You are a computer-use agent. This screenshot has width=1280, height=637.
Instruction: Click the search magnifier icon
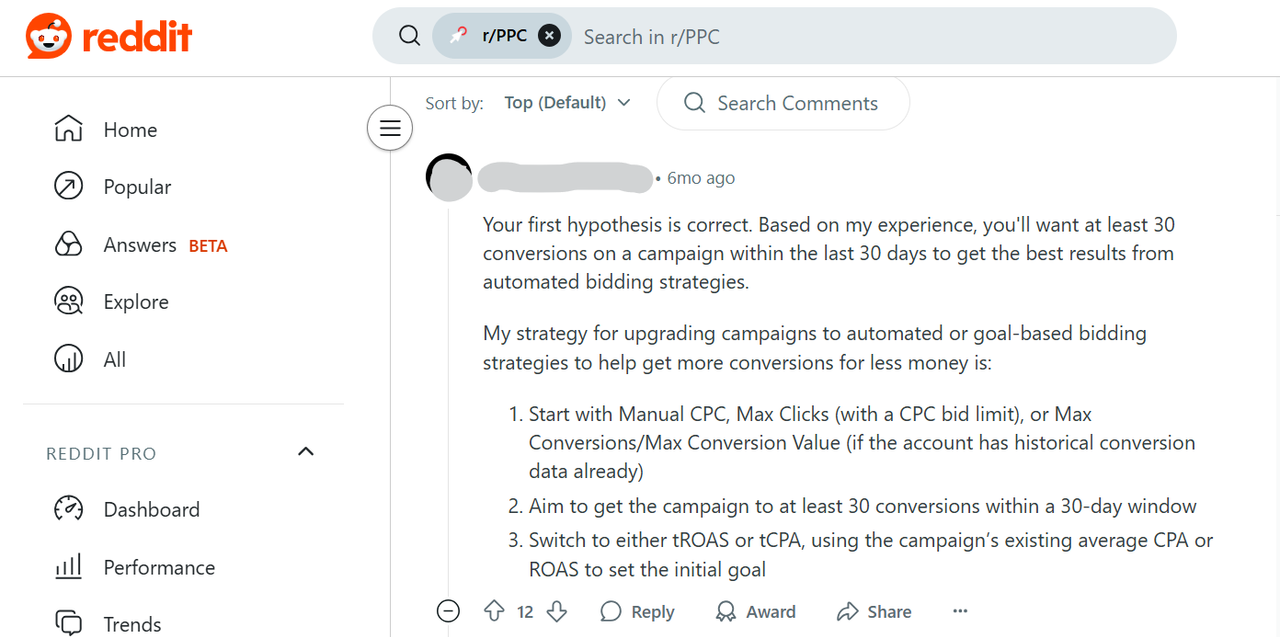409,36
